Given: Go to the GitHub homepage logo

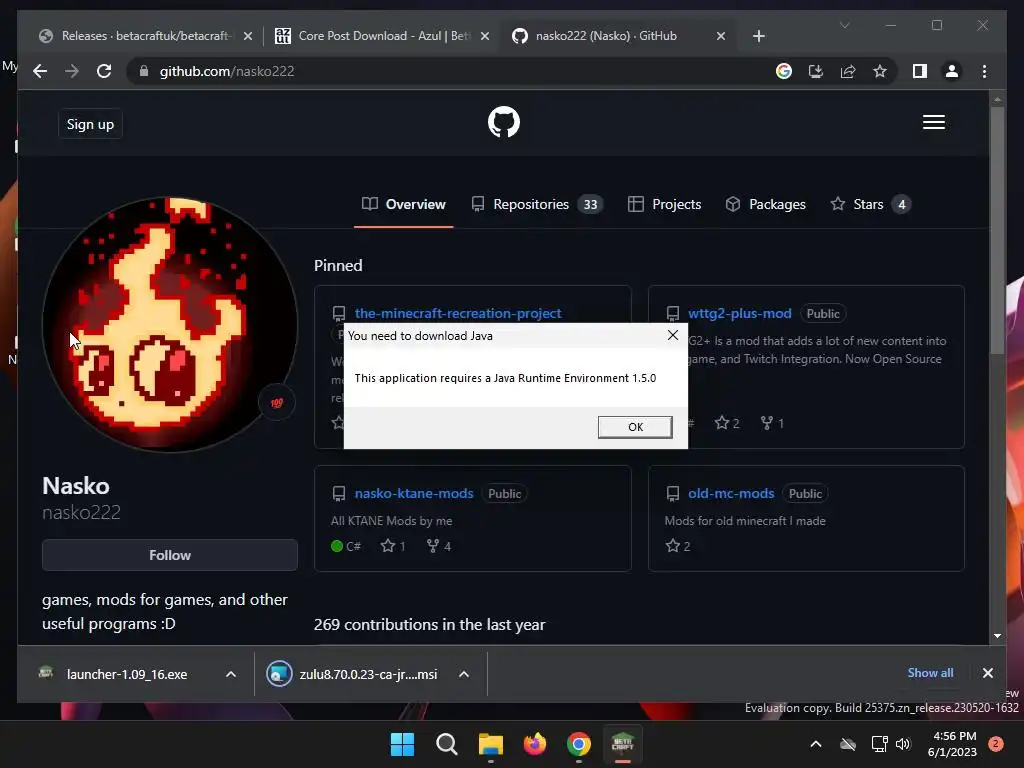Looking at the screenshot, I should pyautogui.click(x=504, y=122).
